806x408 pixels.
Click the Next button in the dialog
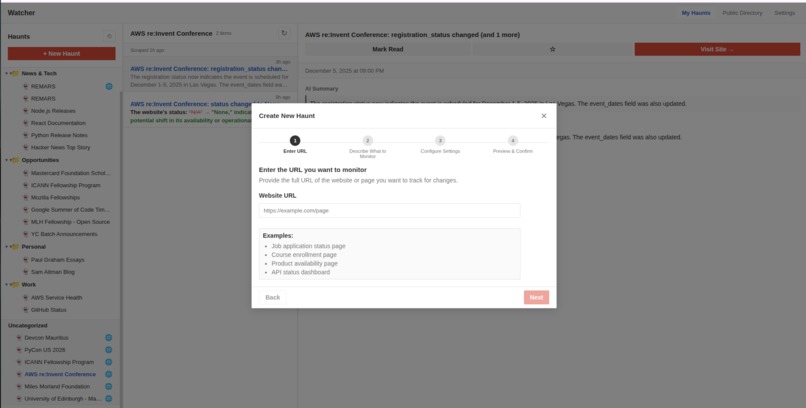tap(536, 298)
